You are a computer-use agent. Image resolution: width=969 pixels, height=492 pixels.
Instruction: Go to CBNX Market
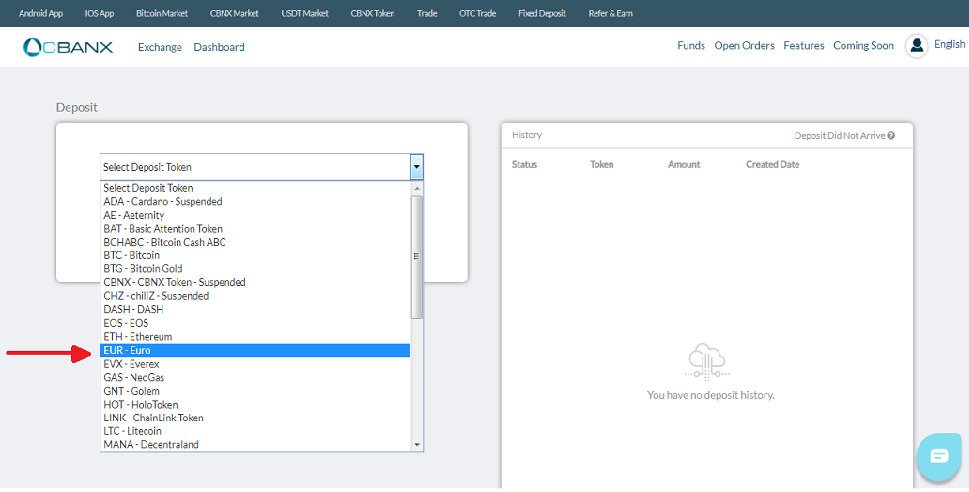pyautogui.click(x=234, y=13)
